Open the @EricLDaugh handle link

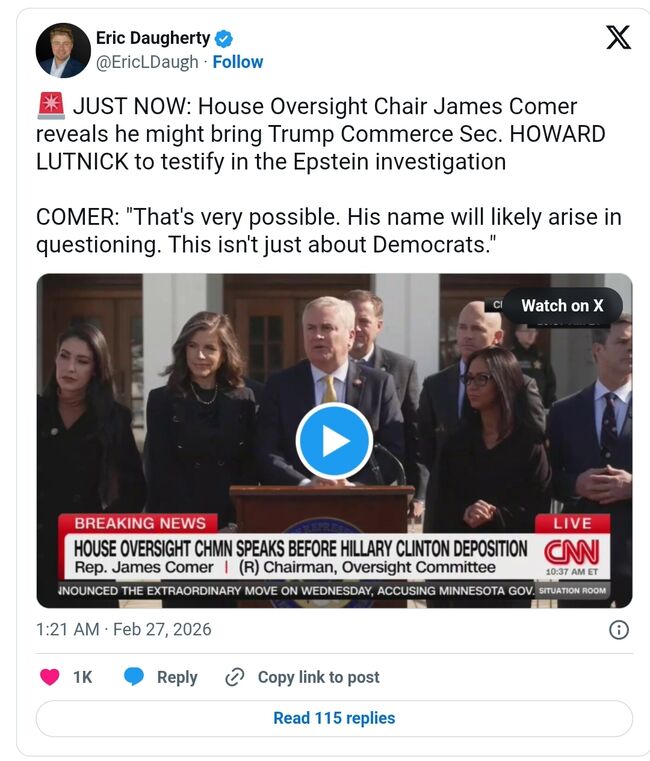point(147,62)
